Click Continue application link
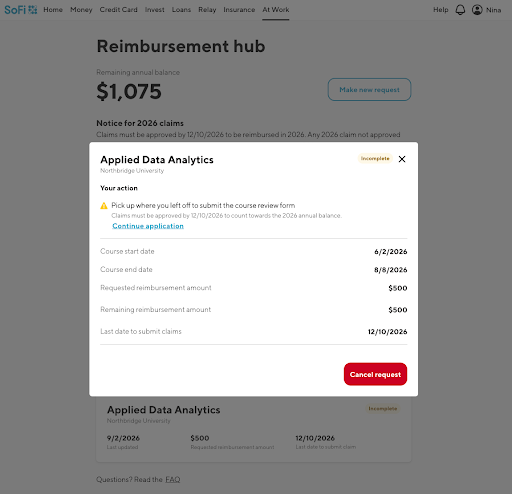 pos(148,226)
